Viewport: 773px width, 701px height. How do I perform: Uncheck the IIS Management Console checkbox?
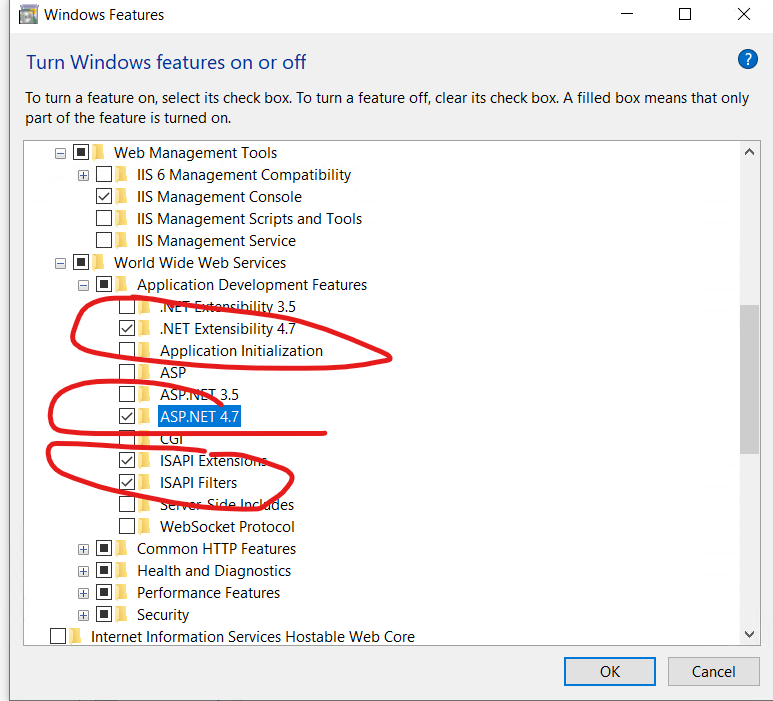[x=104, y=196]
